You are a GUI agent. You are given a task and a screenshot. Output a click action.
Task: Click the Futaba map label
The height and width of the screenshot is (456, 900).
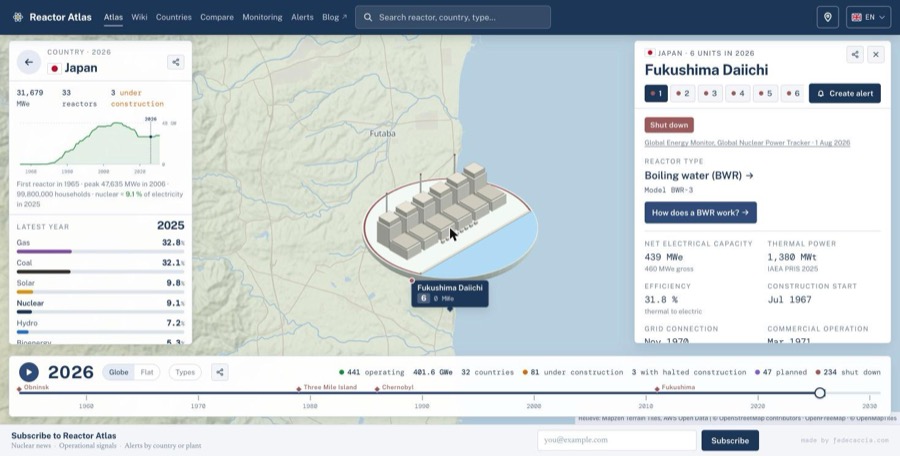382,133
